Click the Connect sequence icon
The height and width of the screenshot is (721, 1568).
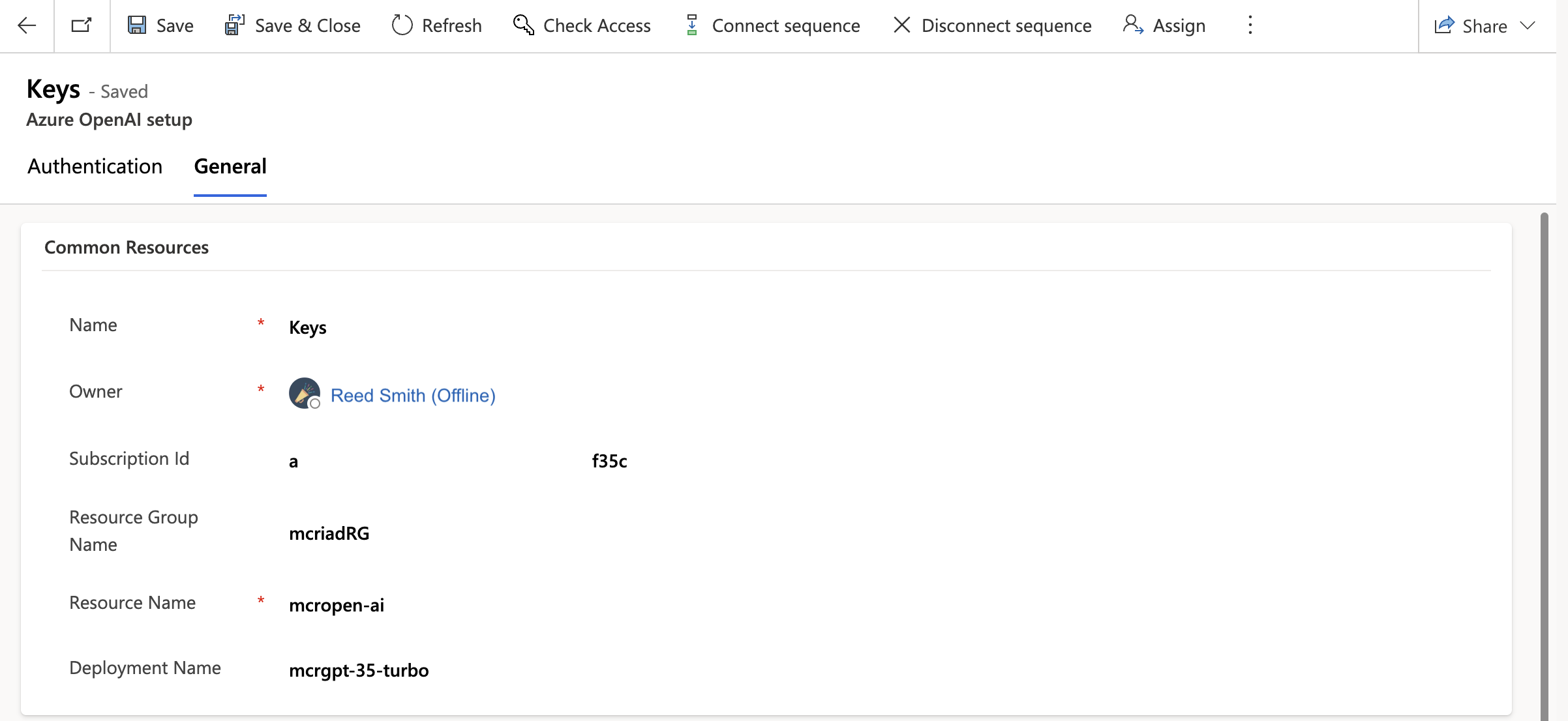click(692, 25)
